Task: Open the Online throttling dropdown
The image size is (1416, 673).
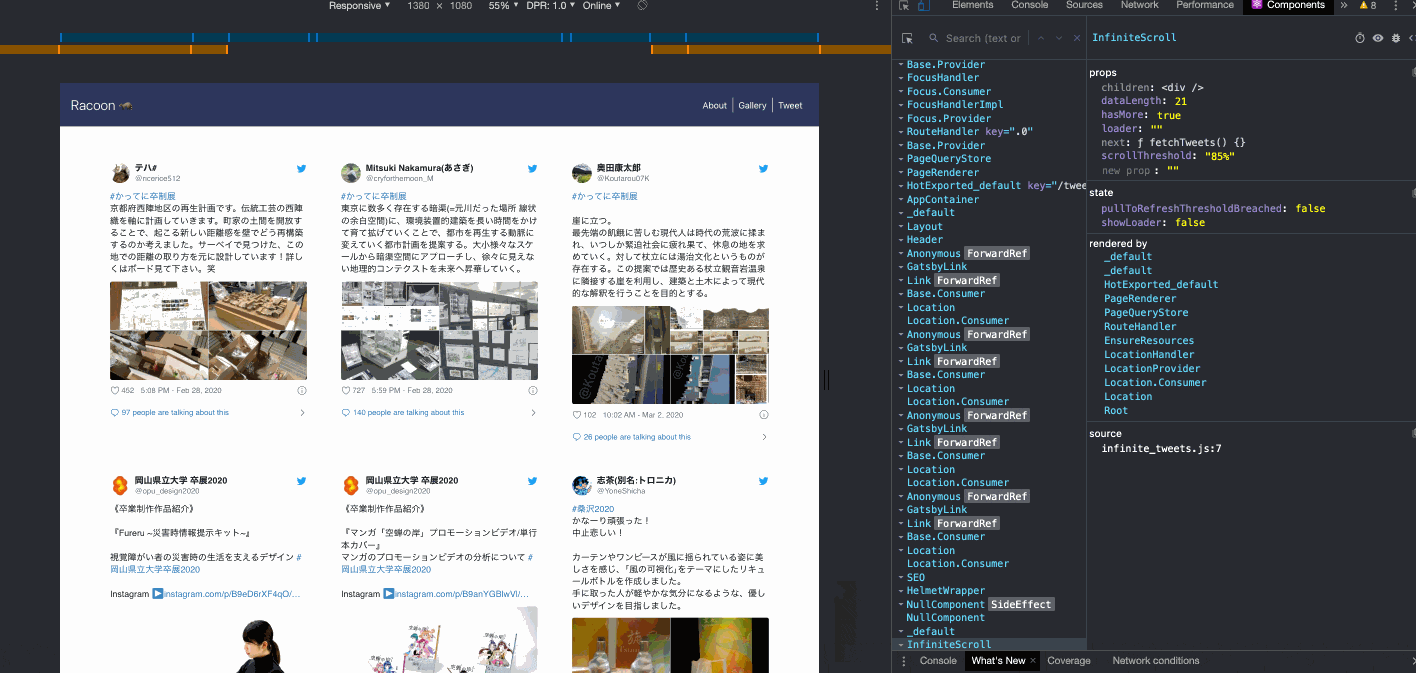Action: coord(601,5)
